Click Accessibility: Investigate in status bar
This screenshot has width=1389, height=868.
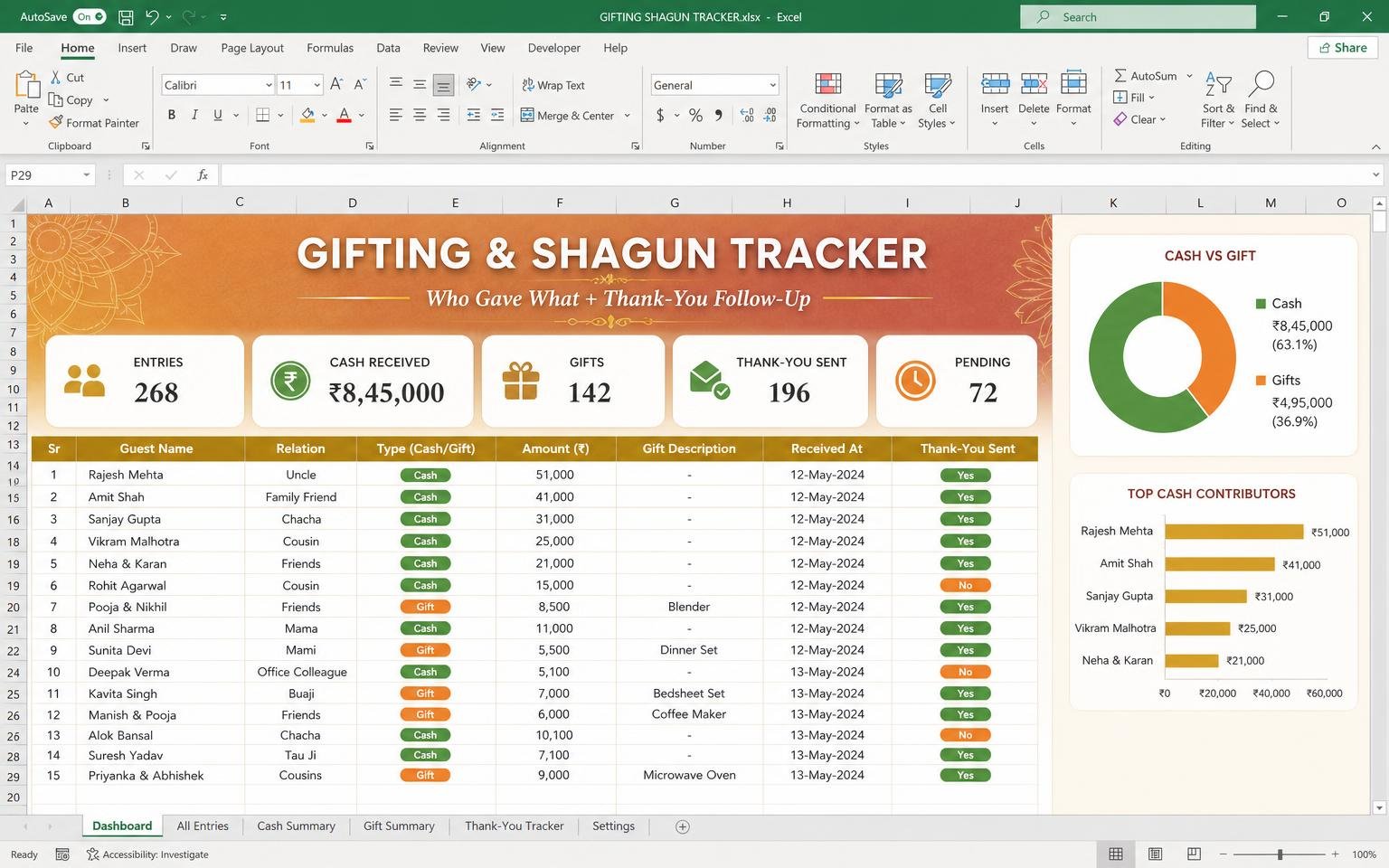coord(147,854)
